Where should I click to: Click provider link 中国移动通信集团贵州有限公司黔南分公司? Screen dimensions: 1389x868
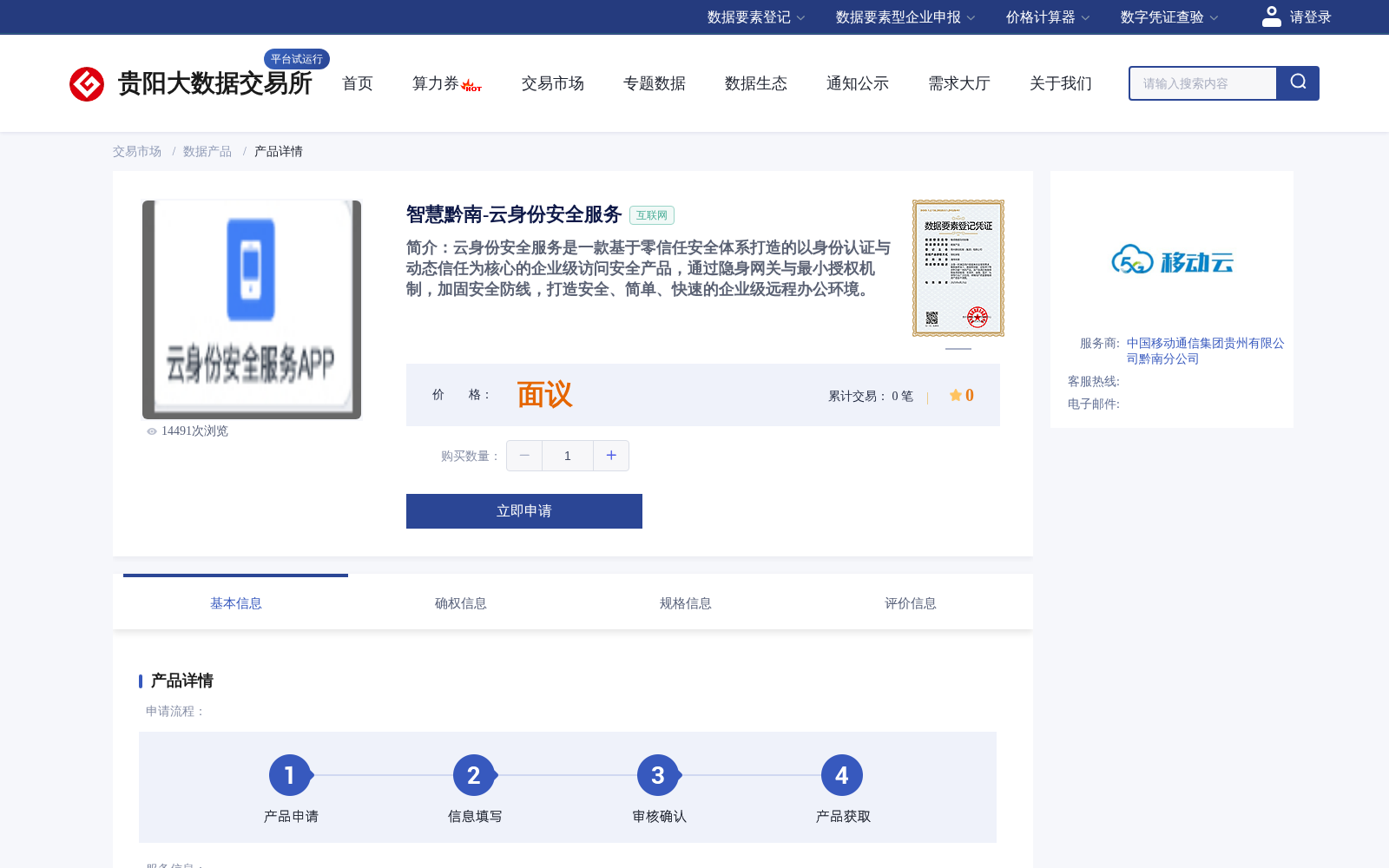pos(1205,351)
